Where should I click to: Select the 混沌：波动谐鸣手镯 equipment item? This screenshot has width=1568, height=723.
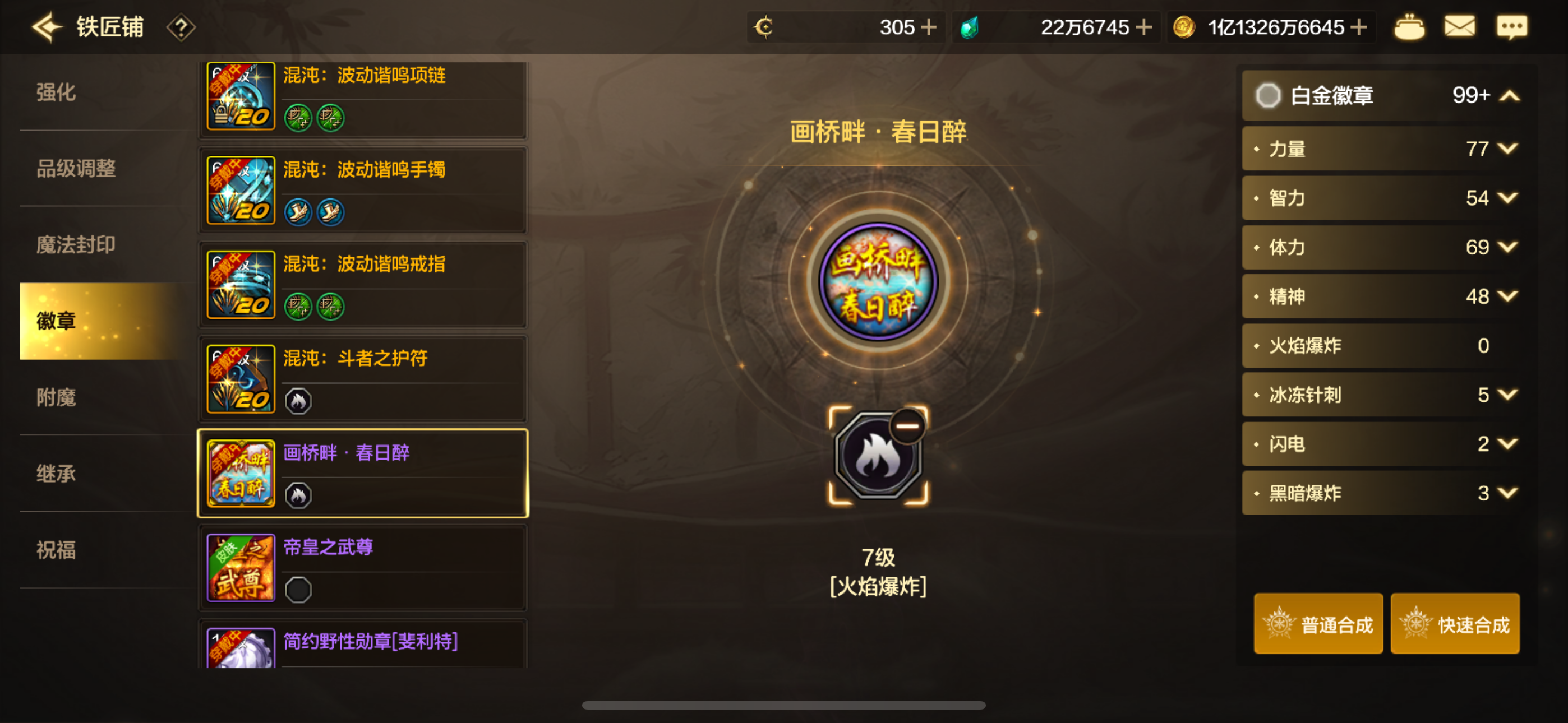(x=363, y=191)
